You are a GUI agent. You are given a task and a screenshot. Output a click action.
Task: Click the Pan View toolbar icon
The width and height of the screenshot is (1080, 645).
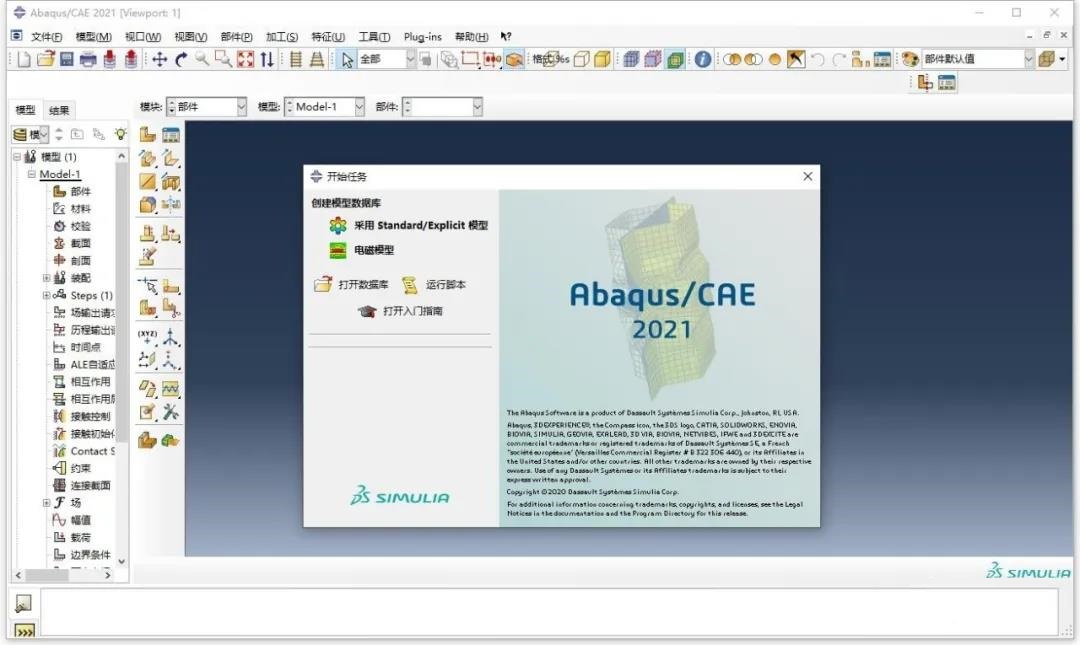(160, 59)
